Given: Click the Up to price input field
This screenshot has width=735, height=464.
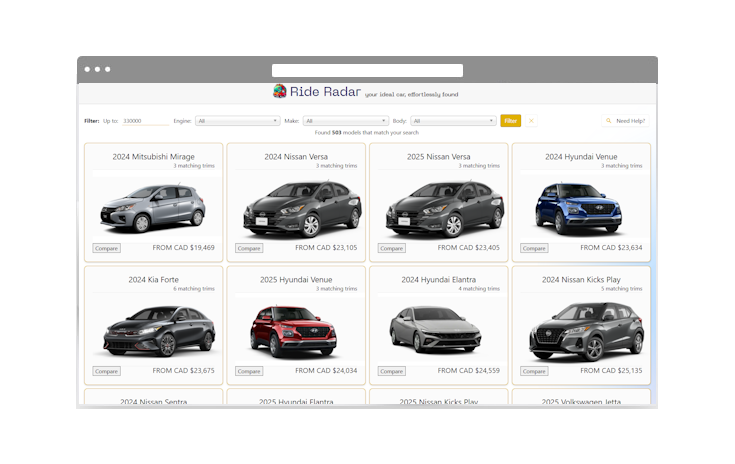Looking at the screenshot, I should (x=145, y=121).
